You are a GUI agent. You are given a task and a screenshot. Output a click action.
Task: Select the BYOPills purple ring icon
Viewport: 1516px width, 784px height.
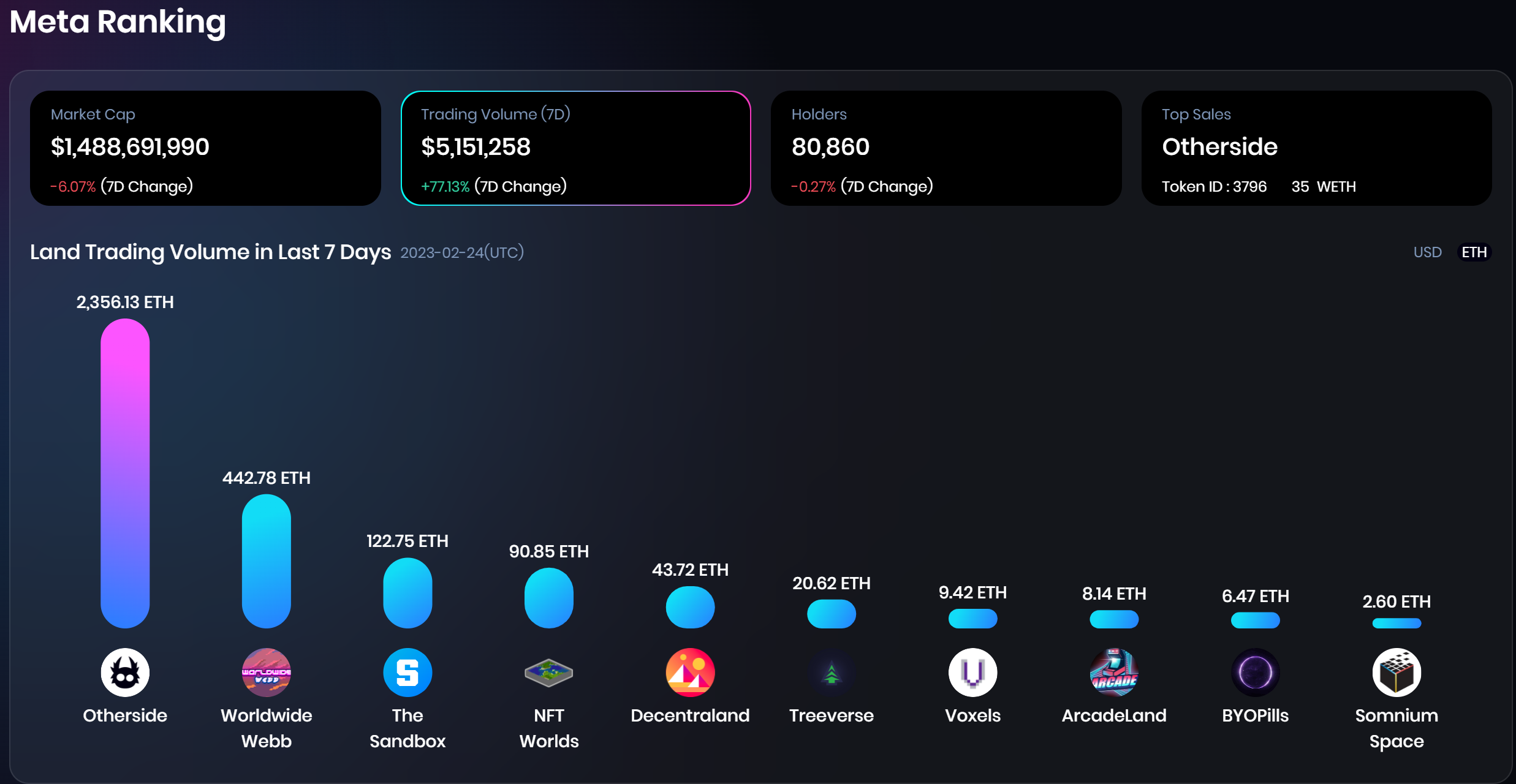tap(1255, 673)
